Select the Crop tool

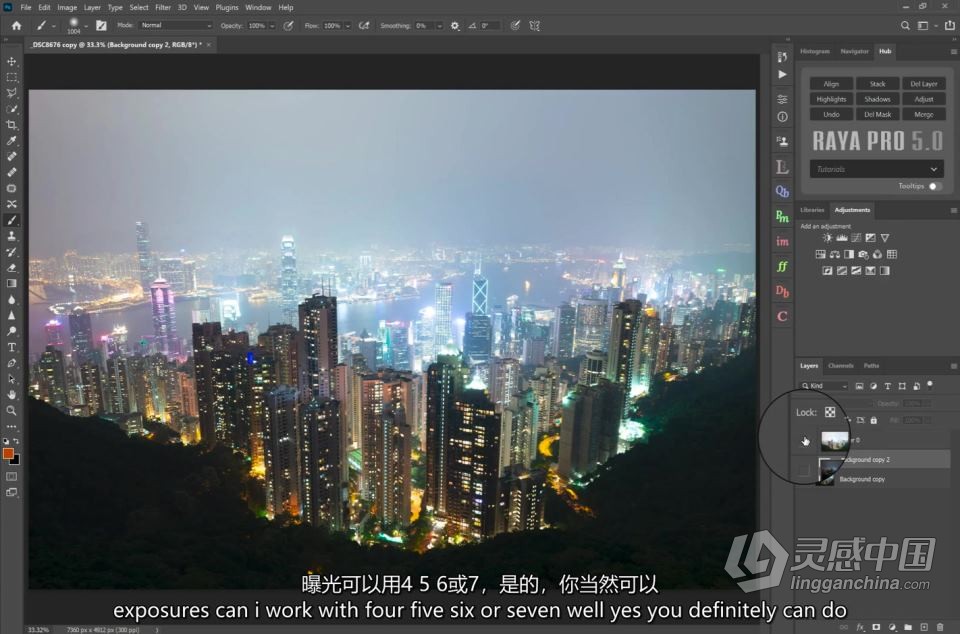(12, 125)
